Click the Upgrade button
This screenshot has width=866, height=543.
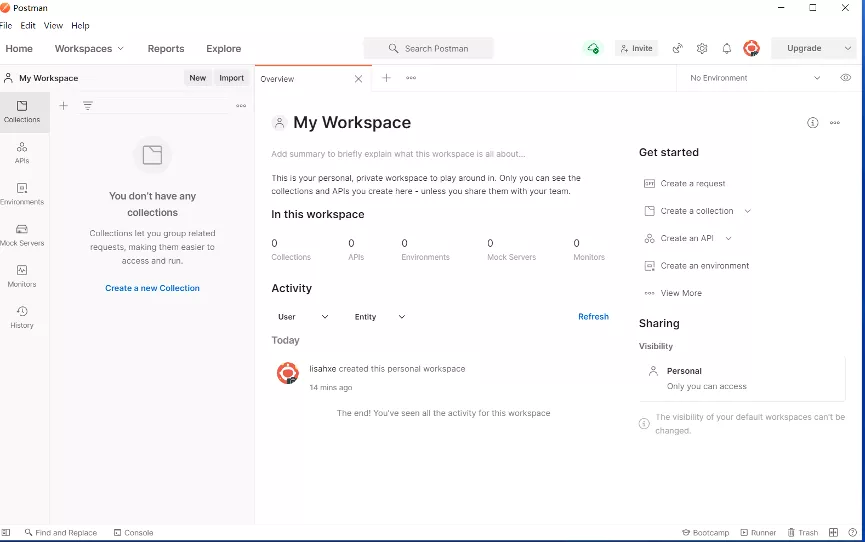804,49
